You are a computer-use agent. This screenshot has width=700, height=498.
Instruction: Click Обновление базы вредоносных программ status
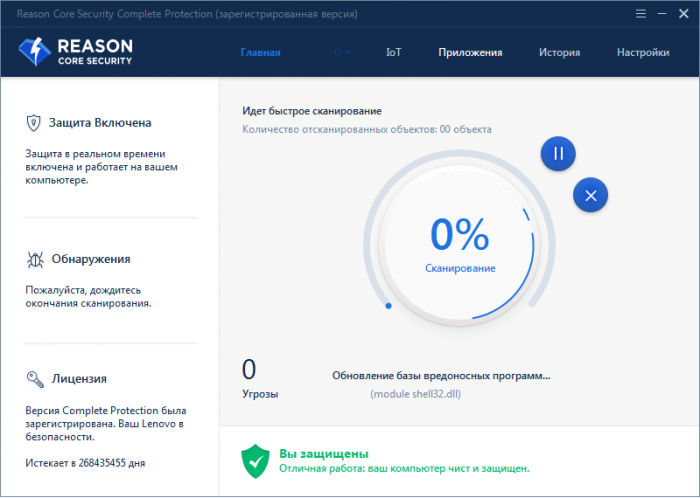441,376
